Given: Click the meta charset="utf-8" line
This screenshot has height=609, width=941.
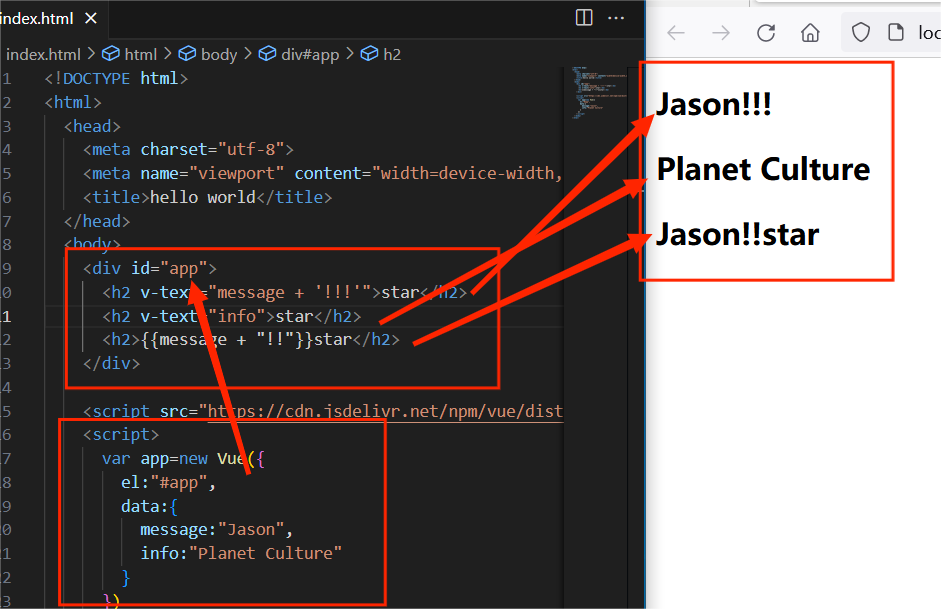Looking at the screenshot, I should click(x=188, y=149).
